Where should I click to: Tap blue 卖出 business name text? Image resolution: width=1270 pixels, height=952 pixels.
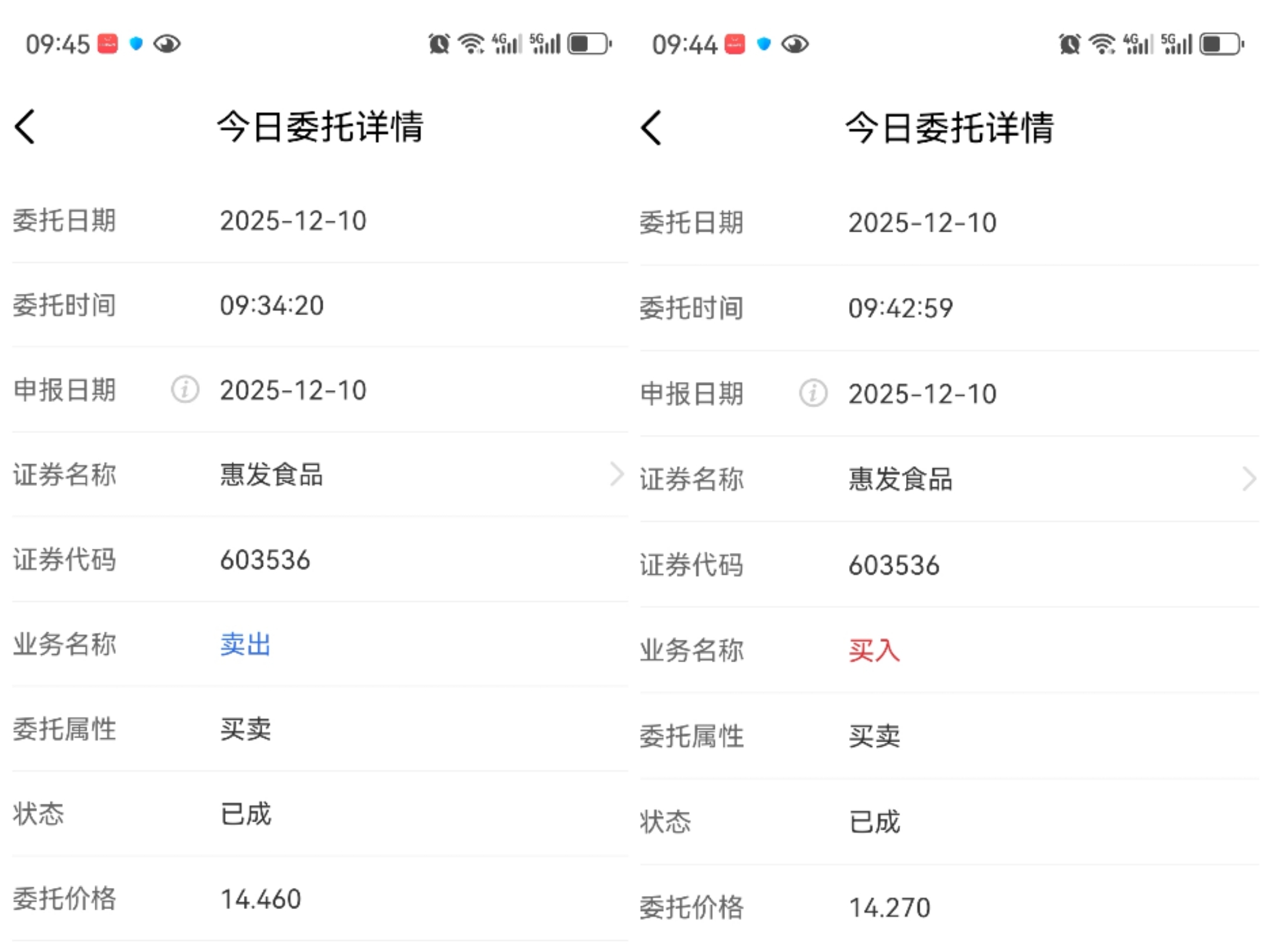[x=245, y=644]
